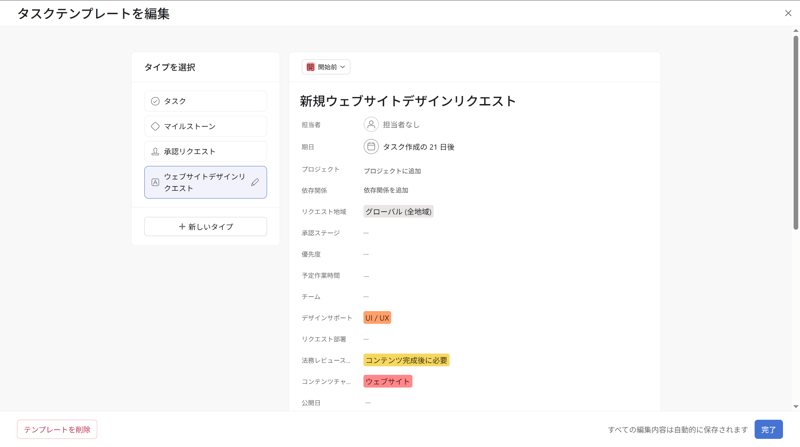Click the 依存関係 field label
This screenshot has height=447, width=800.
[x=314, y=190]
